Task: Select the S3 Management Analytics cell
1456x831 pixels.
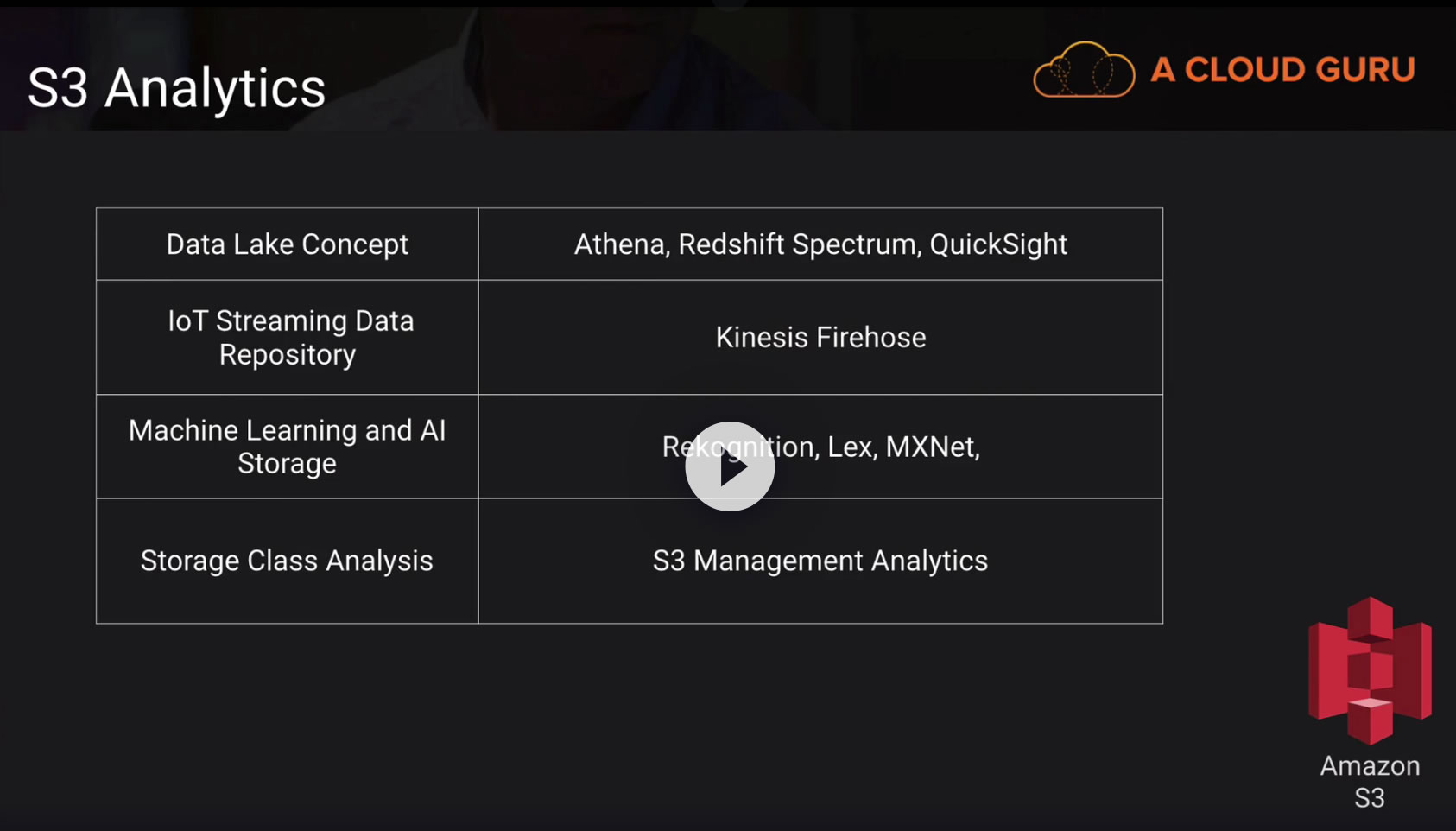Action: 820,561
